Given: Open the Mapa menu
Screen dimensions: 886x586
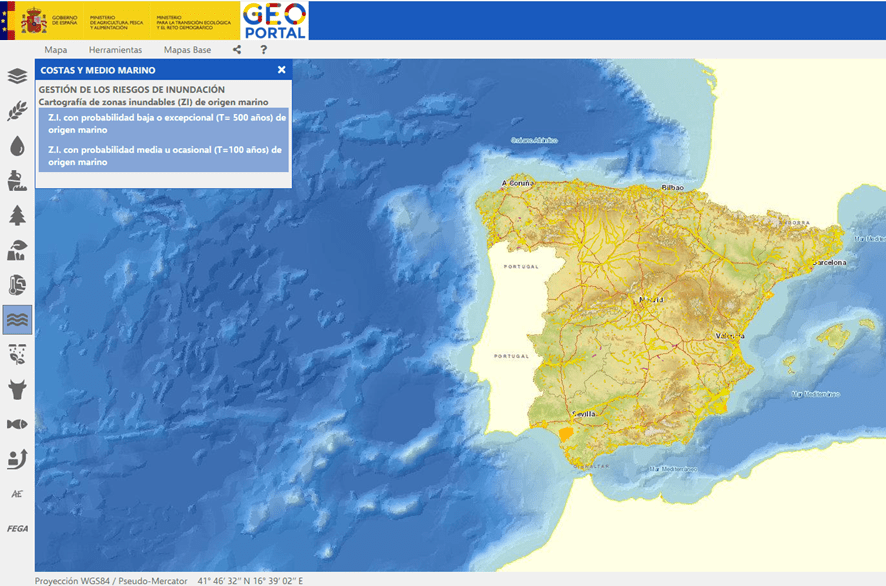Looking at the screenshot, I should point(56,49).
